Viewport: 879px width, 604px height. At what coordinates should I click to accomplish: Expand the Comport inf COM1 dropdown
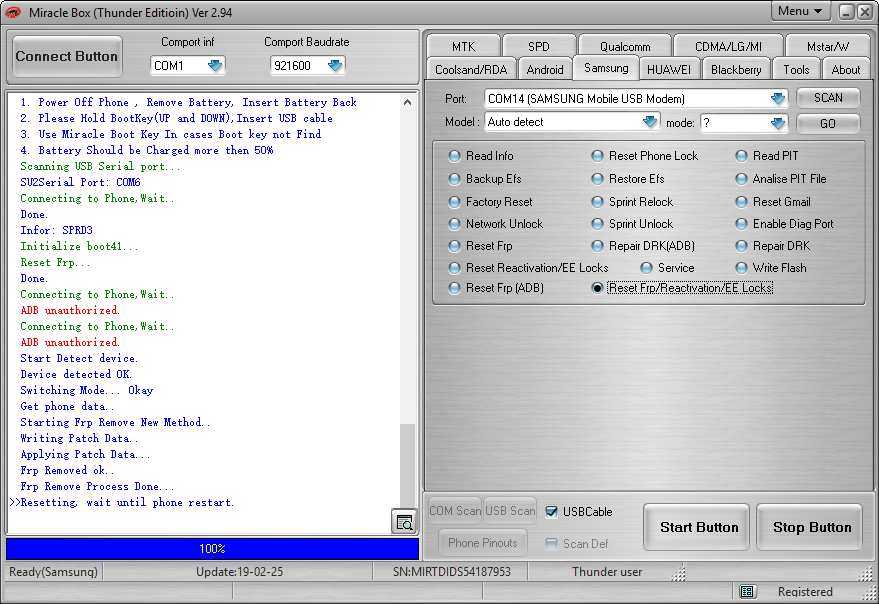click(215, 66)
